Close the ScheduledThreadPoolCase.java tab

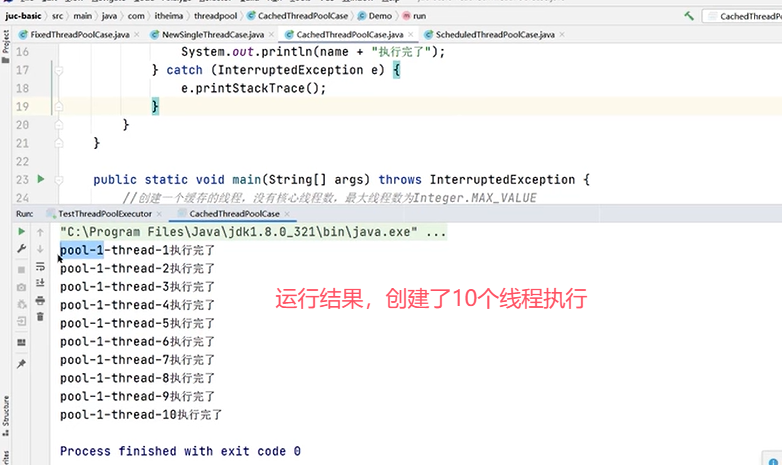562,34
